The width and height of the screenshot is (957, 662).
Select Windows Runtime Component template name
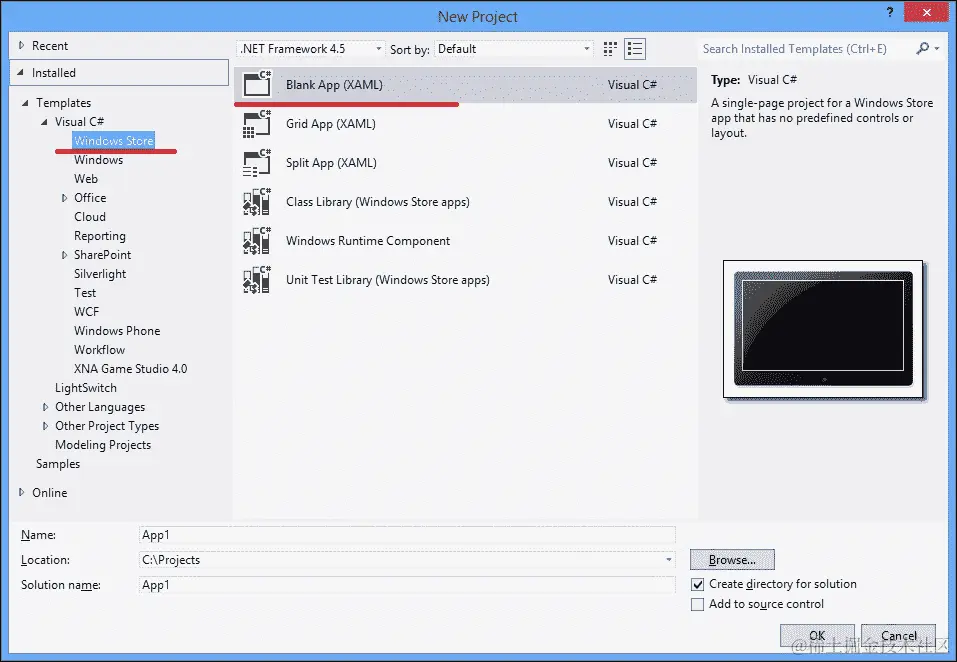coord(367,240)
